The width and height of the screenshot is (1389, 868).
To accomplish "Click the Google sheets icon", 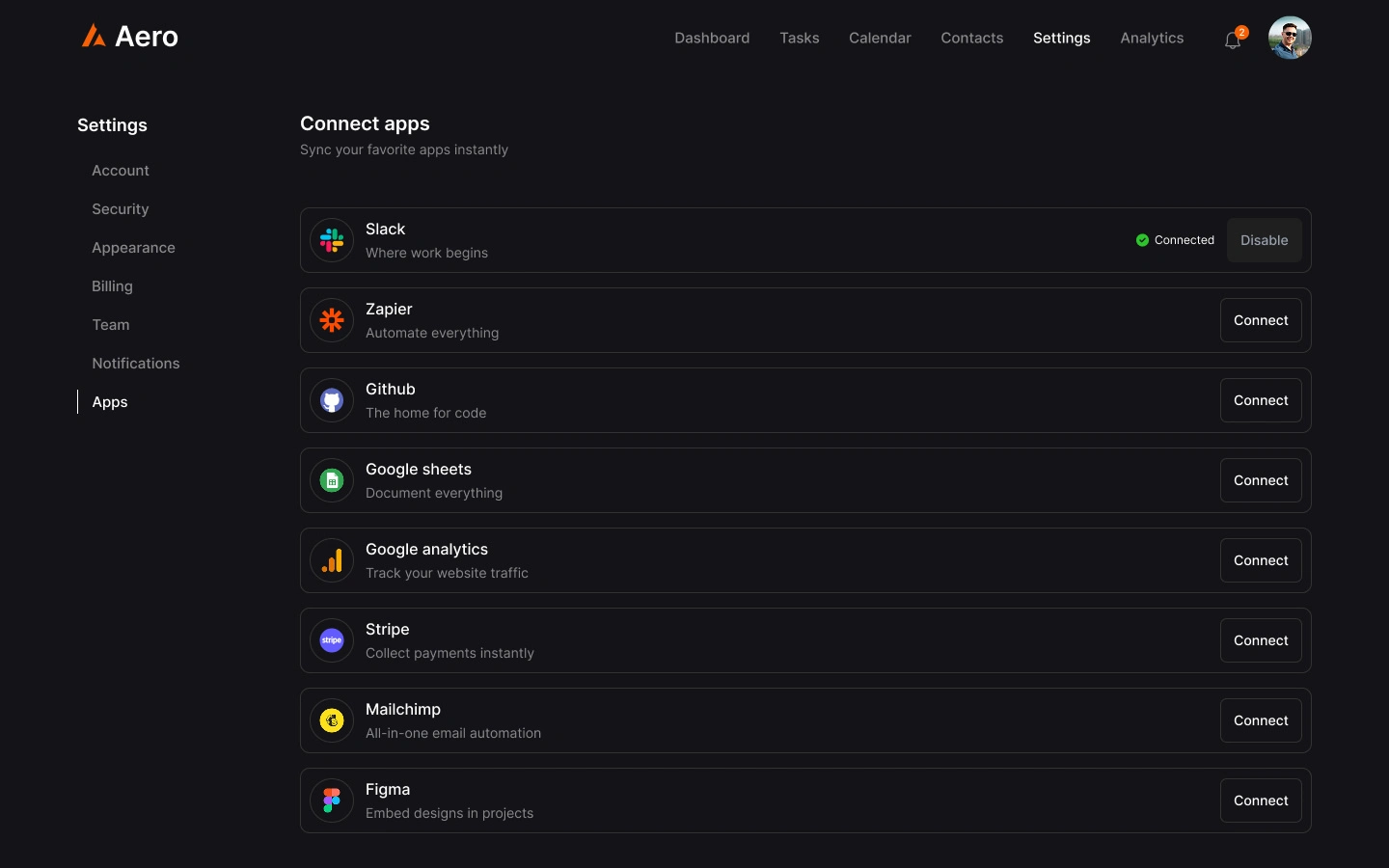I will click(x=332, y=480).
